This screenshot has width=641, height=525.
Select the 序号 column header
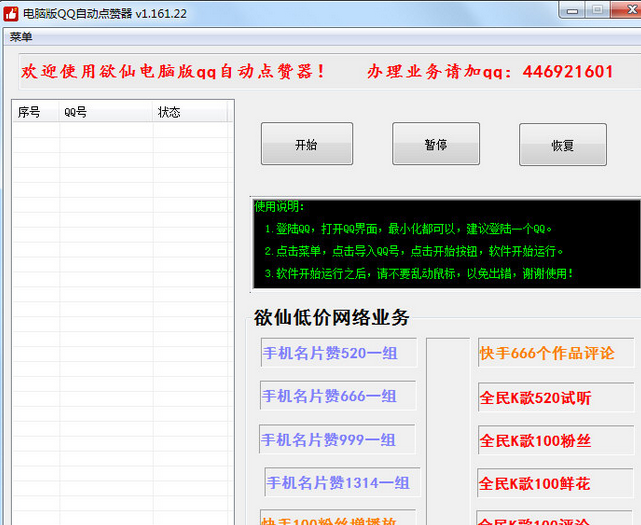click(36, 112)
